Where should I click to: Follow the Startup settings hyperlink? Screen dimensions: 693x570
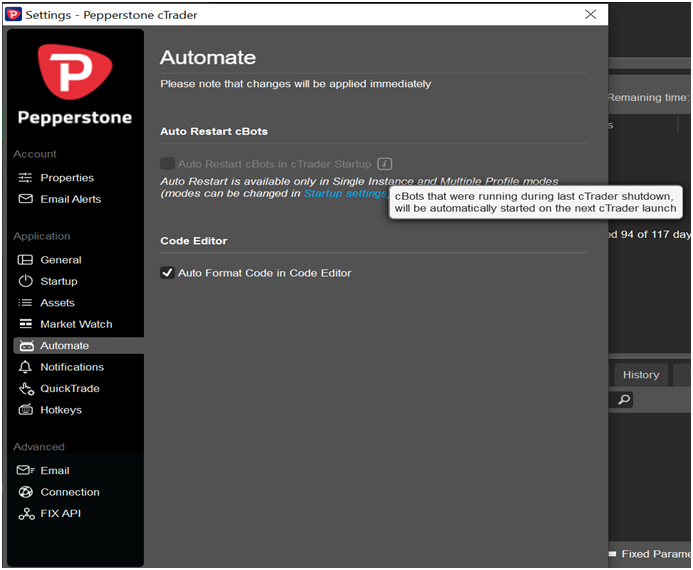(x=345, y=194)
